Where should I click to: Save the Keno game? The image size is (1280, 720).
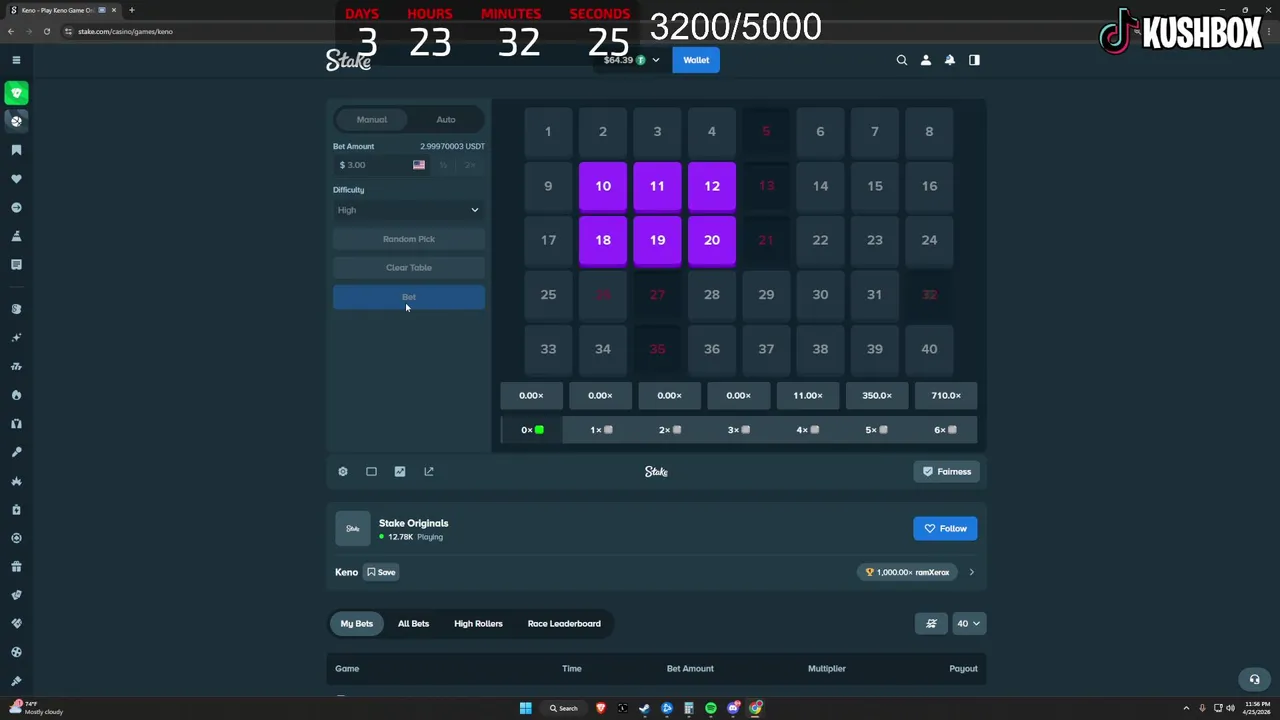click(380, 573)
